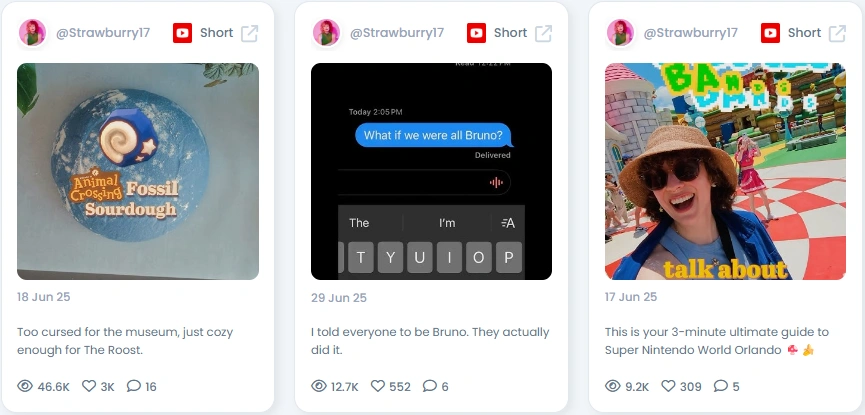
Task: Click the heart icon showing 309 likes
Action: pyautogui.click(x=668, y=386)
